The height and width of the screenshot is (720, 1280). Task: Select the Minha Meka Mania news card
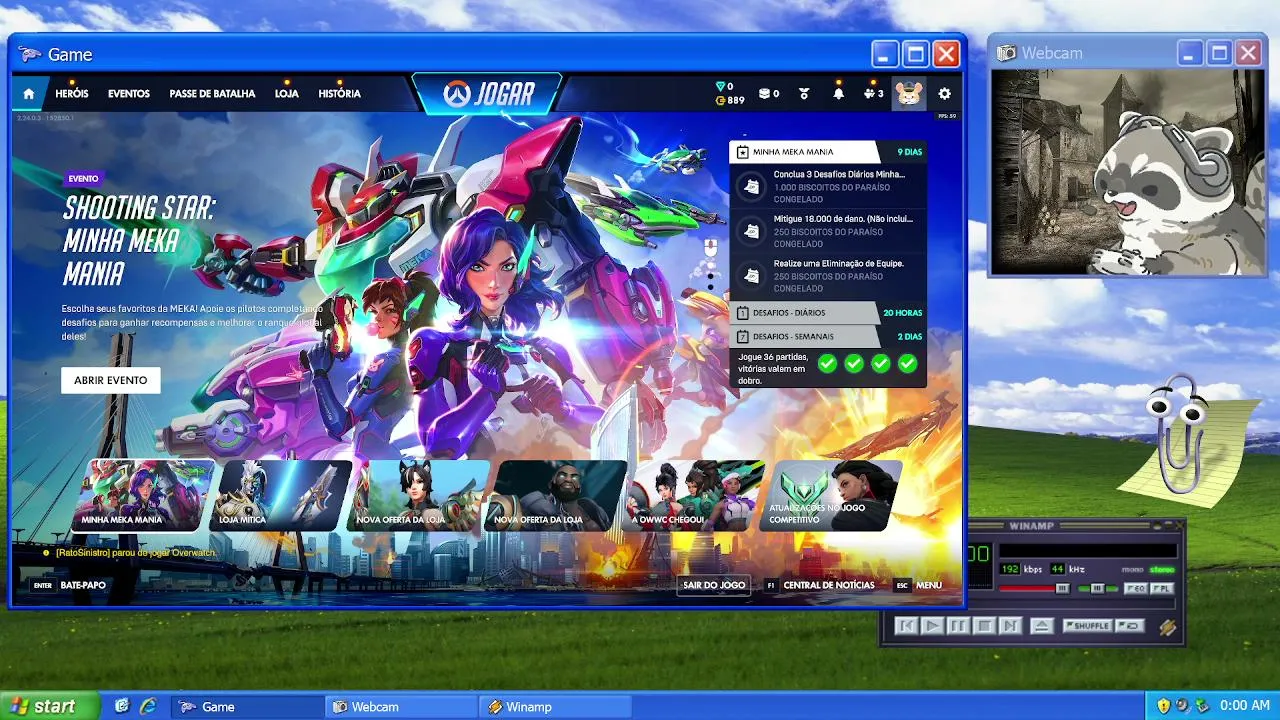pos(142,495)
